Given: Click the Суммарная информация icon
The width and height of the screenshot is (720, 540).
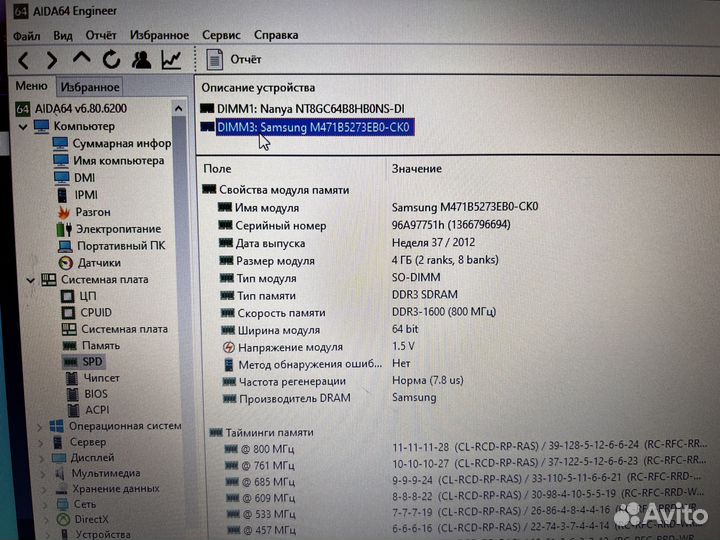Looking at the screenshot, I should pos(60,144).
